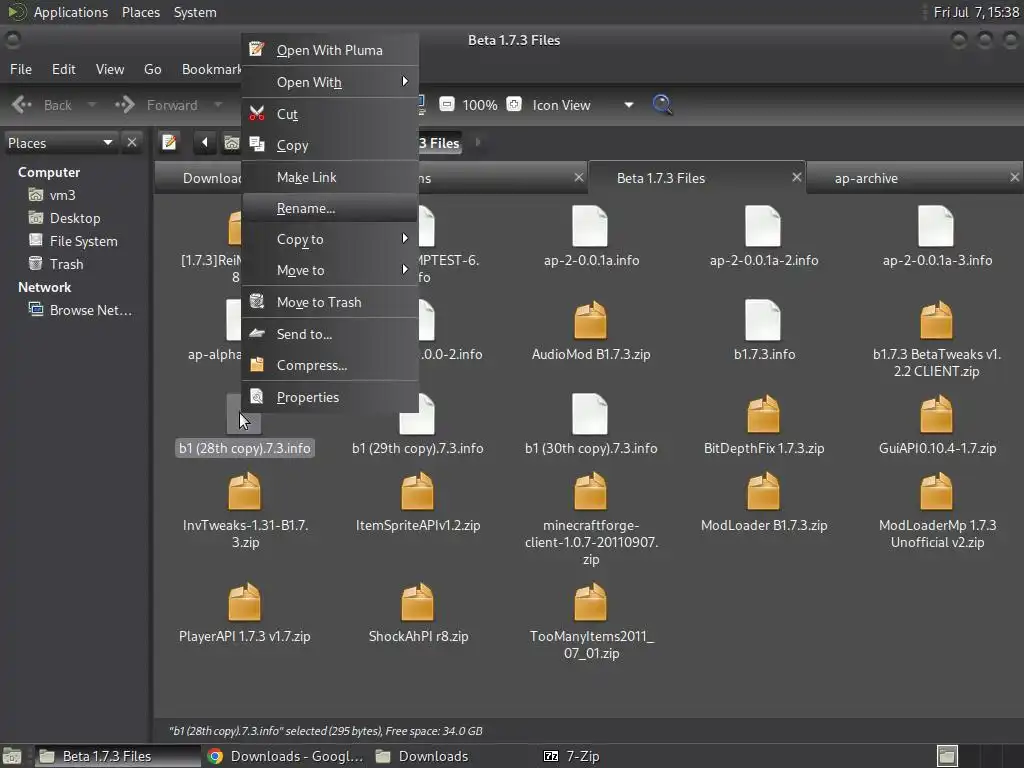Image resolution: width=1024 pixels, height=768 pixels.
Task: Click the zoom in icon
Action: pos(514,104)
